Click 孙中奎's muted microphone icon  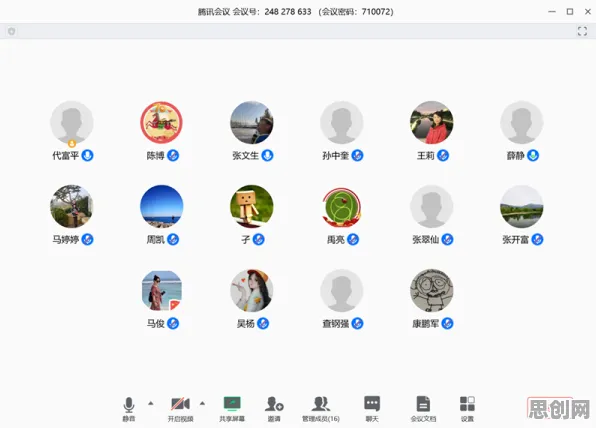click(x=357, y=155)
